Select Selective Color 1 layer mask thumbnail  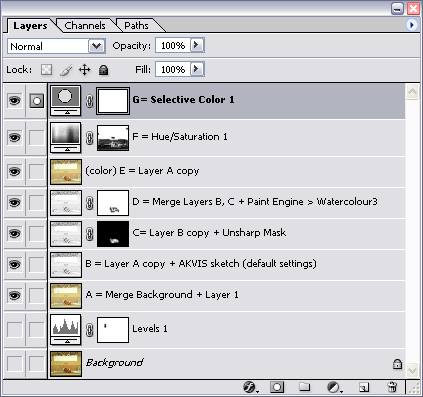pyautogui.click(x=113, y=101)
